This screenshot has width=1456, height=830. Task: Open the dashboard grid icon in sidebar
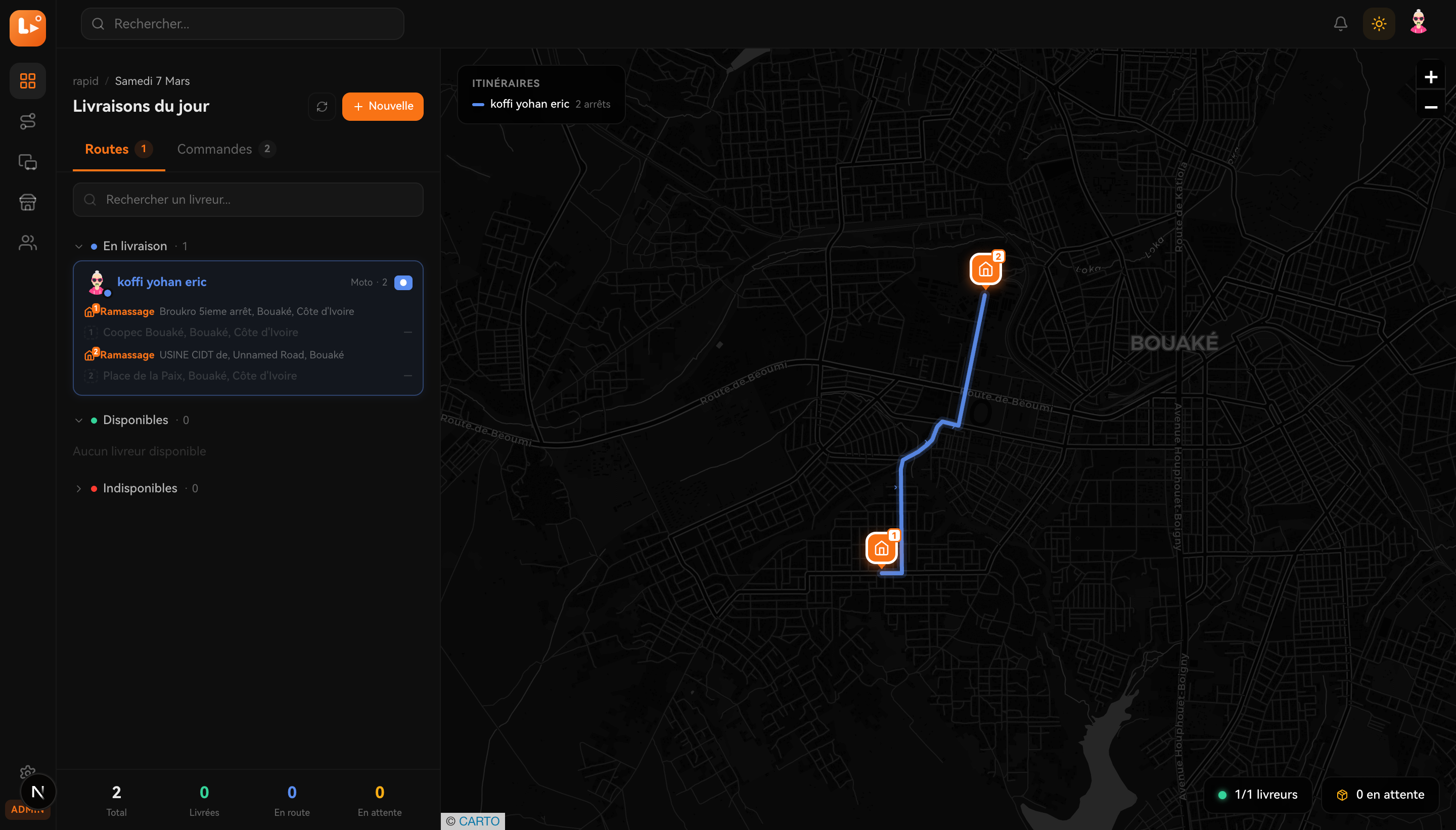27,81
